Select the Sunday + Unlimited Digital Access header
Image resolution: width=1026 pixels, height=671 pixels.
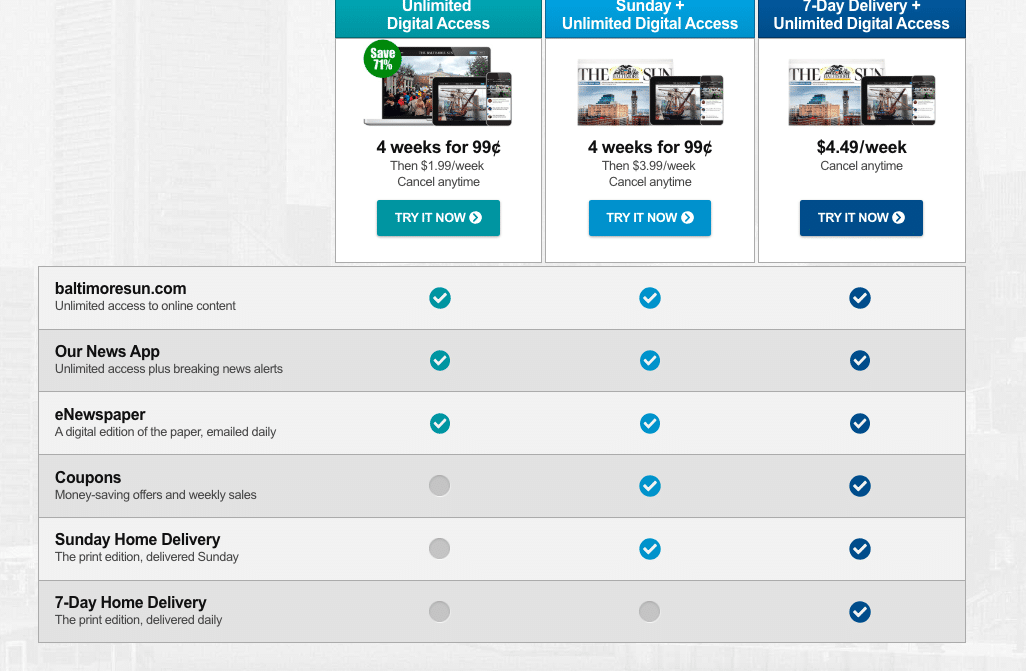[x=650, y=17]
